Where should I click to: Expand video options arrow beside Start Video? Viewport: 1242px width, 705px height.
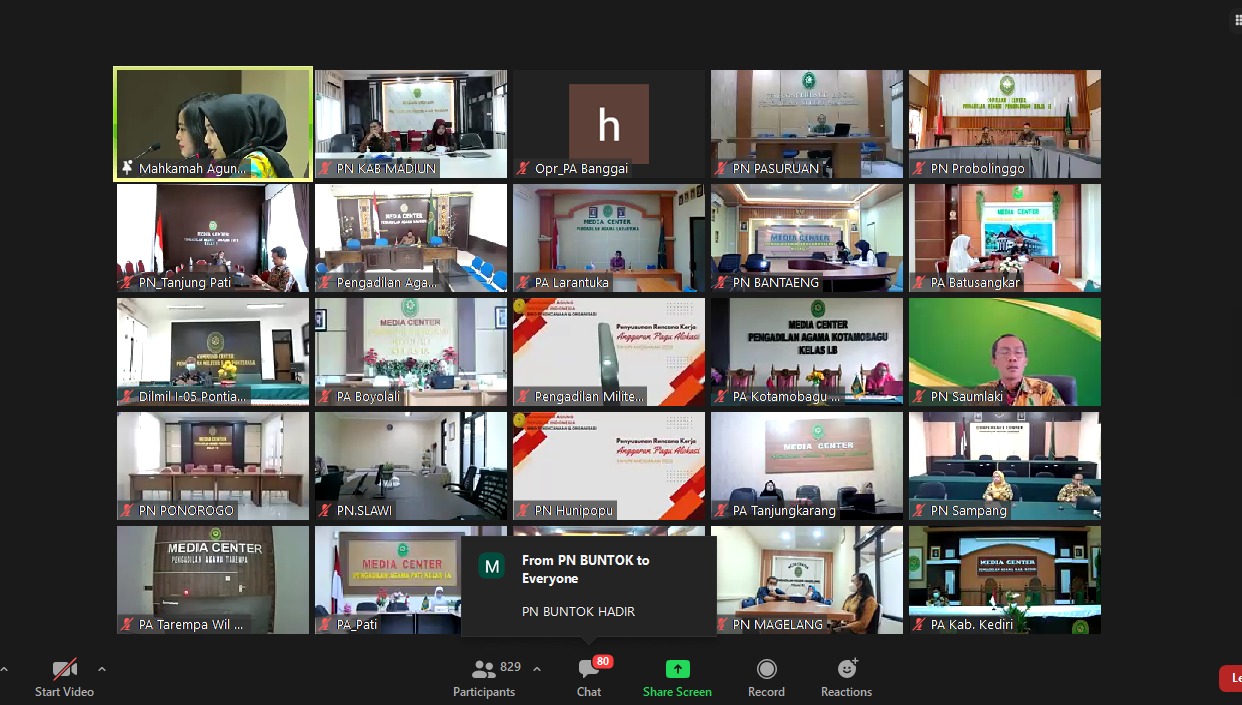pos(101,669)
